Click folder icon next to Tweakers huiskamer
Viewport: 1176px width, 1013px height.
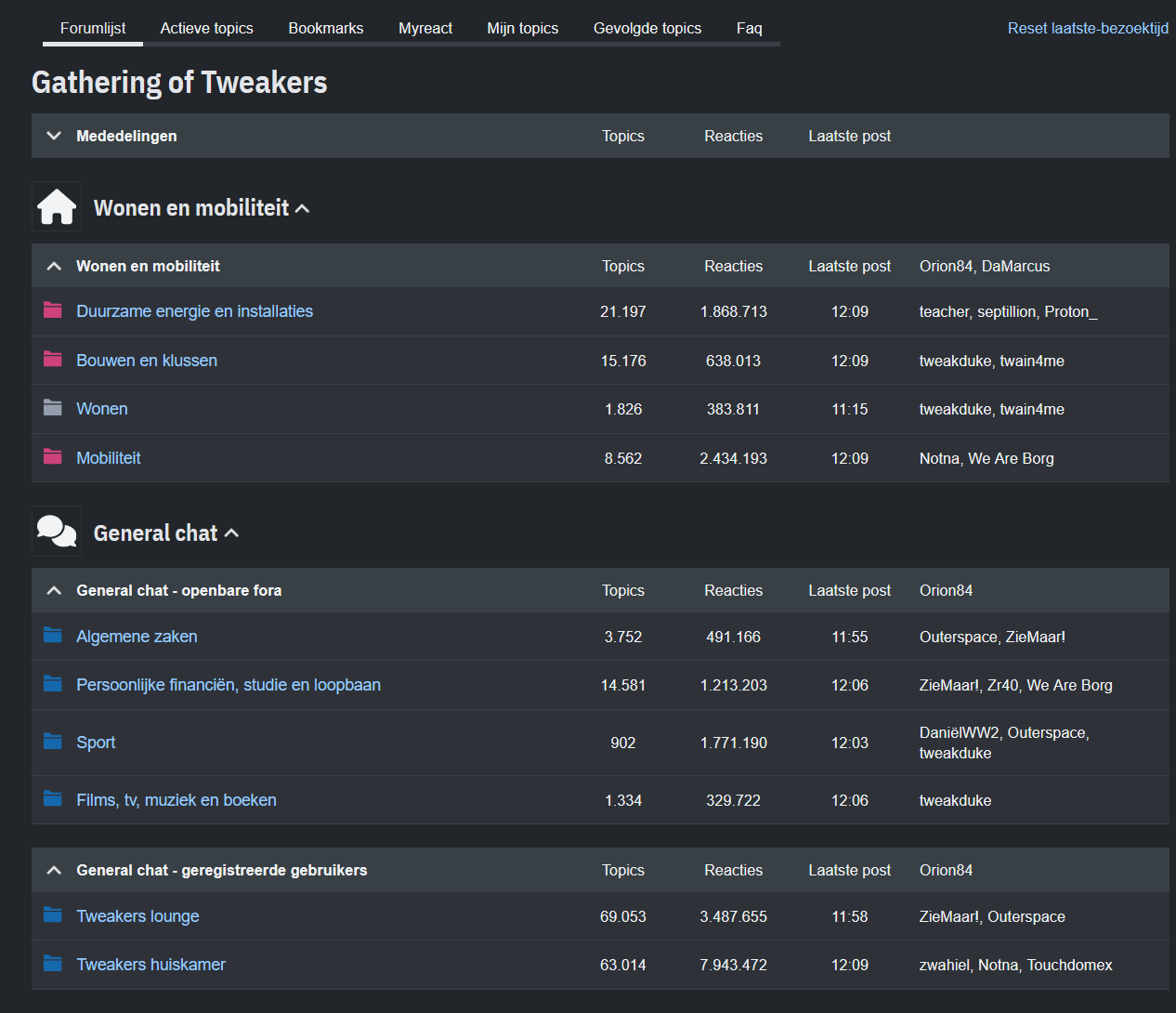(53, 964)
